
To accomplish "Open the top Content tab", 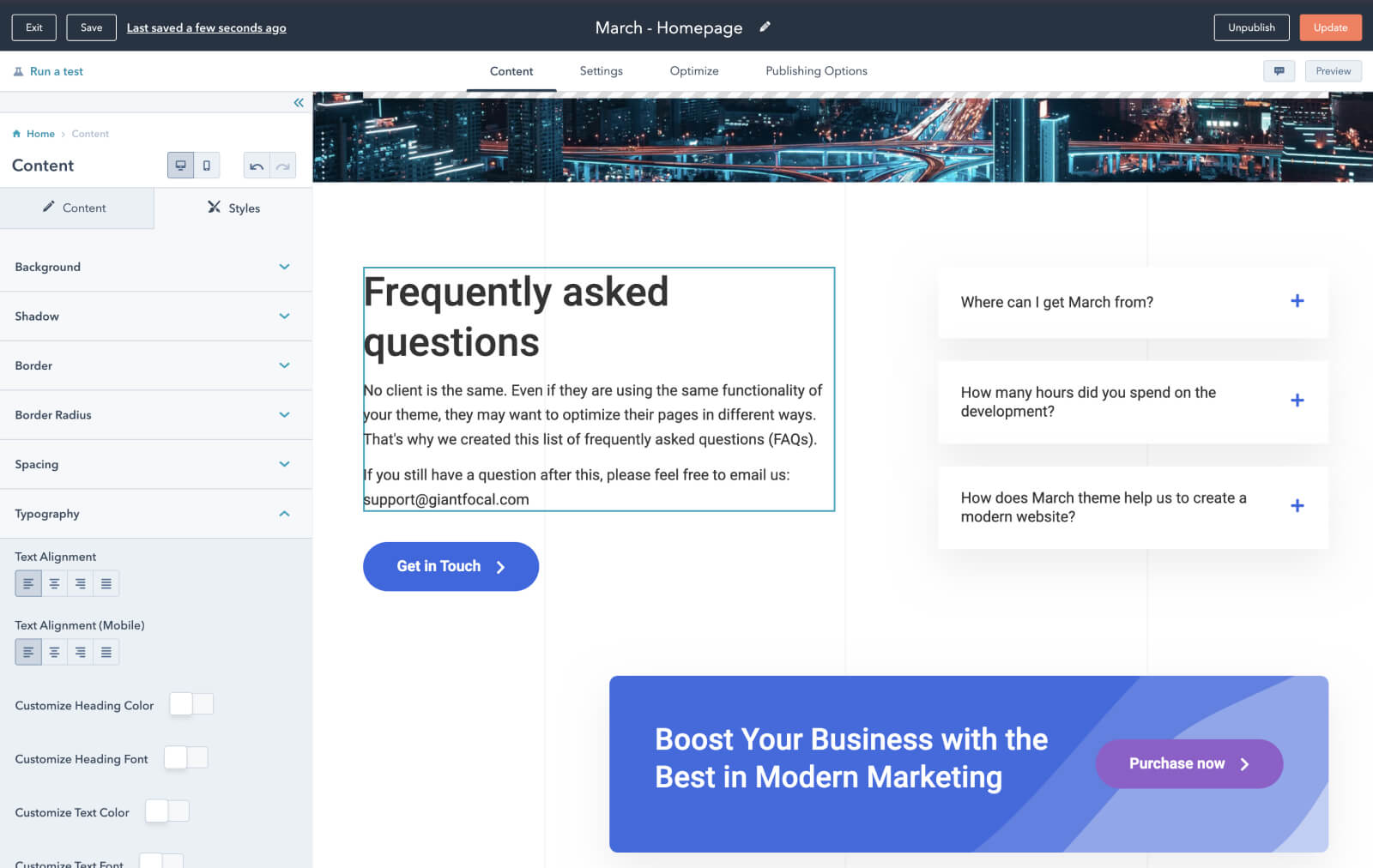I will coord(511,71).
